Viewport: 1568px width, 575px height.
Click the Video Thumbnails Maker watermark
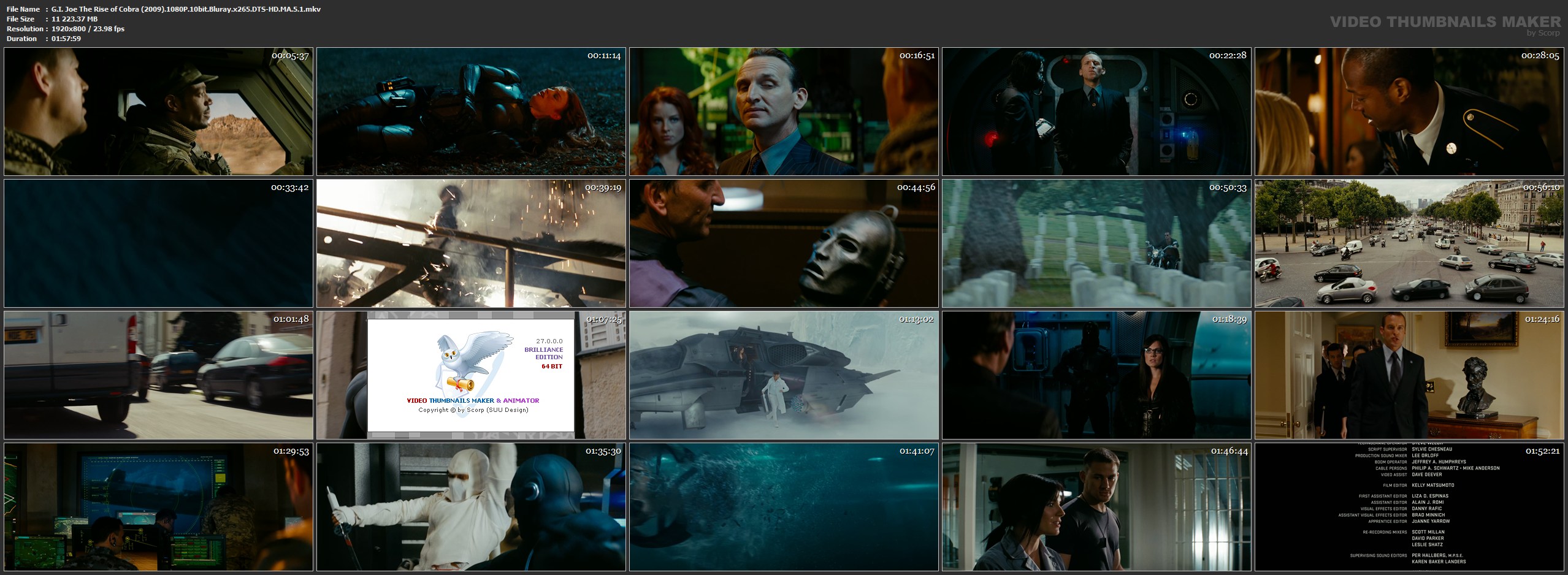(1445, 23)
